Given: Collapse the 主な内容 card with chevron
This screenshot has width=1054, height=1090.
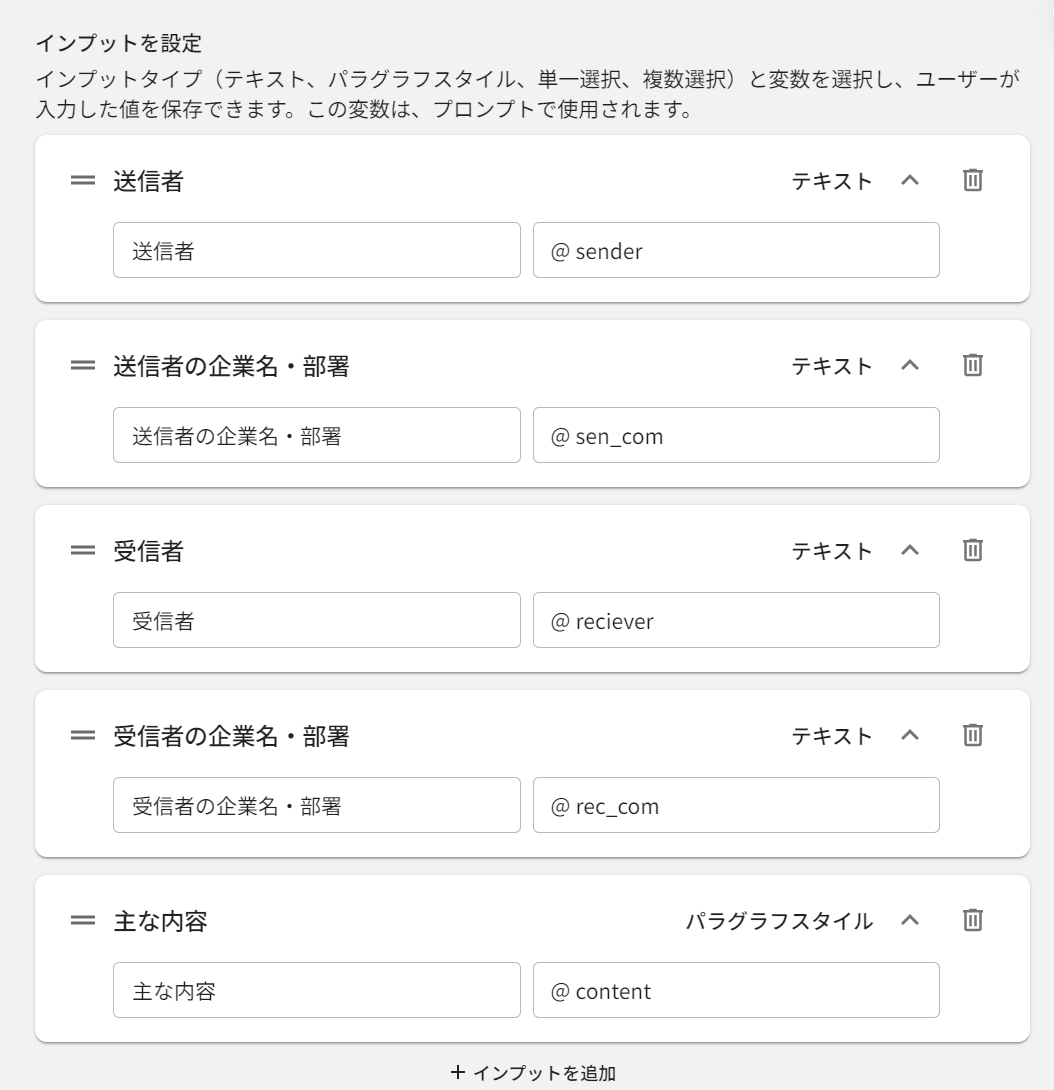Looking at the screenshot, I should click(x=909, y=921).
